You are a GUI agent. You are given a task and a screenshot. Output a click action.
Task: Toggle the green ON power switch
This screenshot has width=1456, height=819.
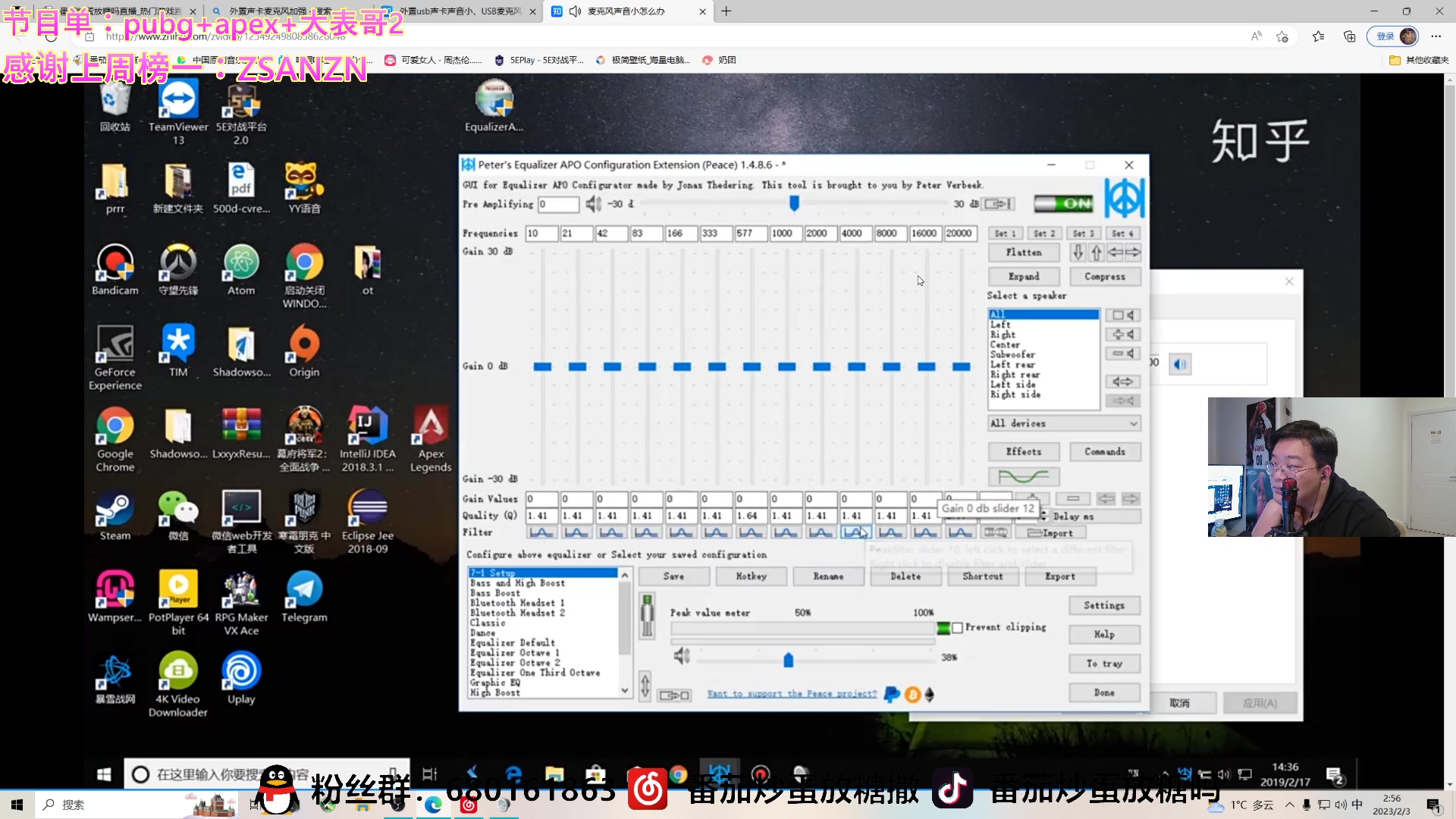pos(1063,203)
